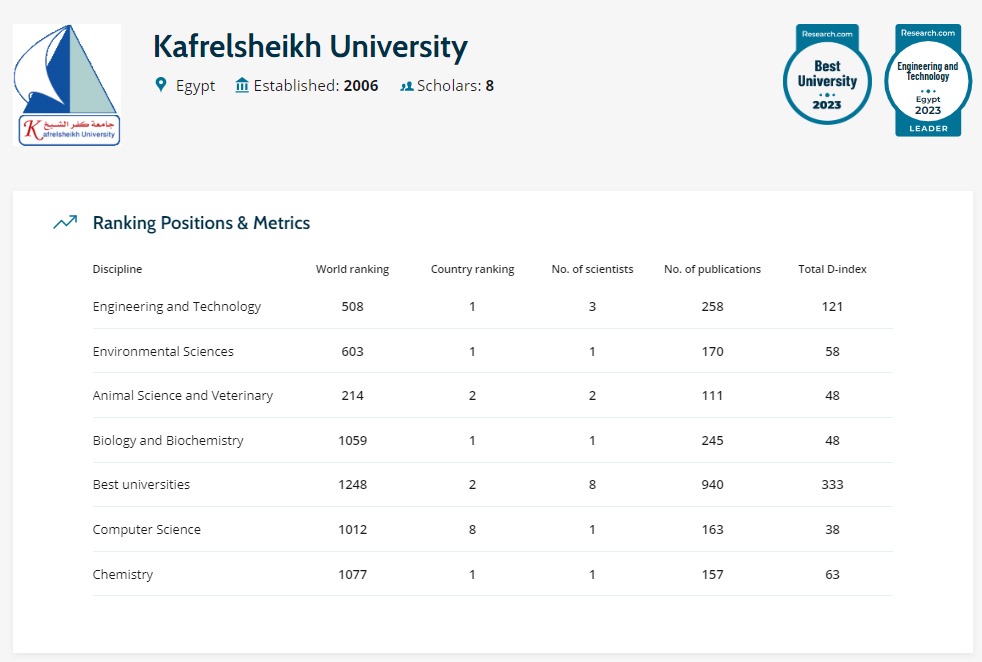Open the Engineering and Technology discipline row

click(x=176, y=307)
